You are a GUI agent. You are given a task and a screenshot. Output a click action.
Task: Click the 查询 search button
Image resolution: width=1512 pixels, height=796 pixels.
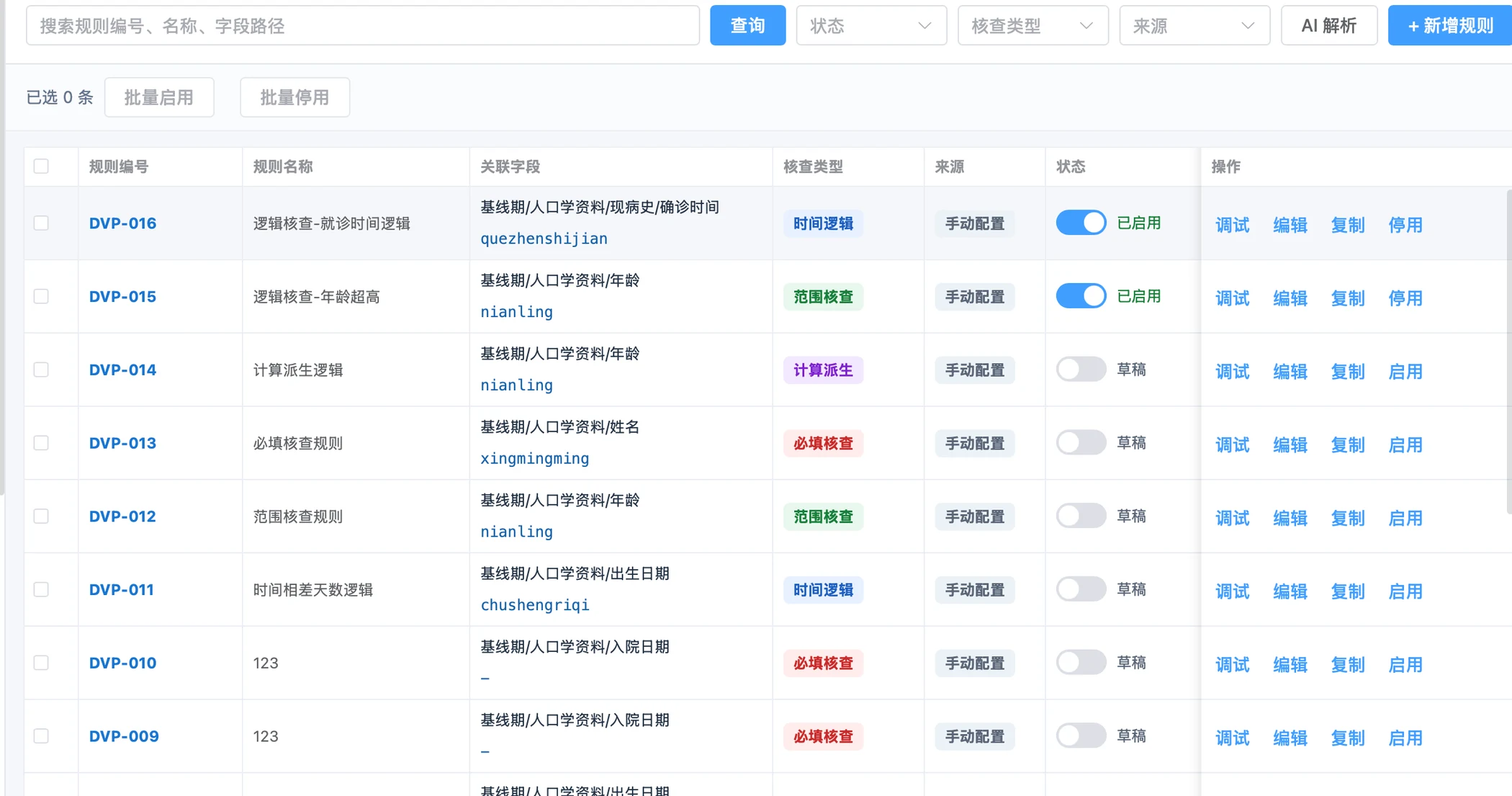click(747, 26)
